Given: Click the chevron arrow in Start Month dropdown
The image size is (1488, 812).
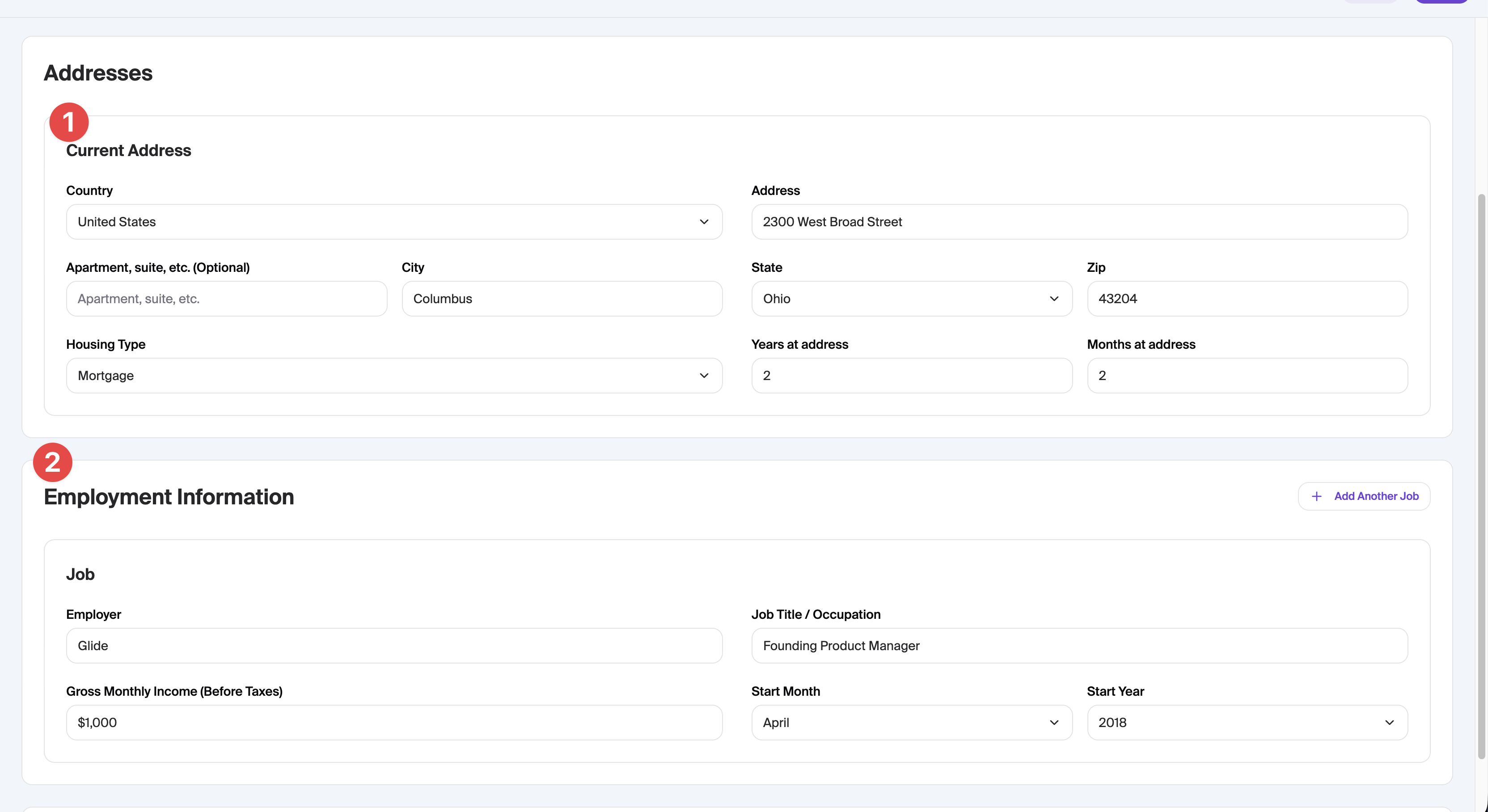Looking at the screenshot, I should [x=1053, y=723].
